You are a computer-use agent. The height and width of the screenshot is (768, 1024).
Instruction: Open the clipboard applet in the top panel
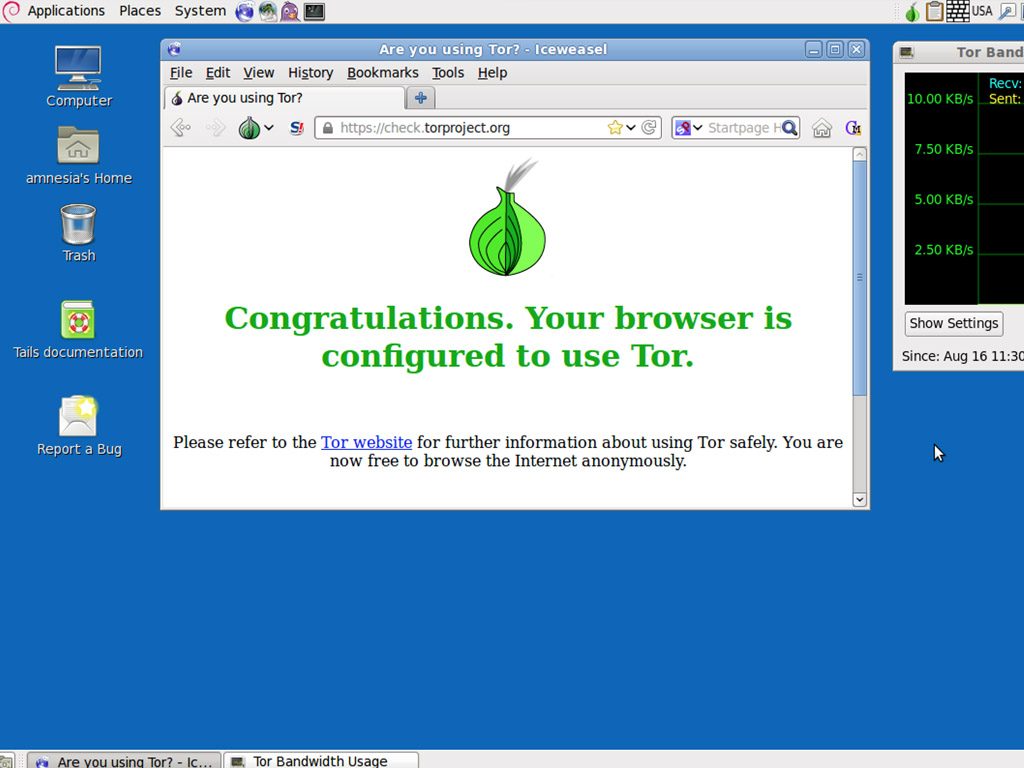click(934, 12)
